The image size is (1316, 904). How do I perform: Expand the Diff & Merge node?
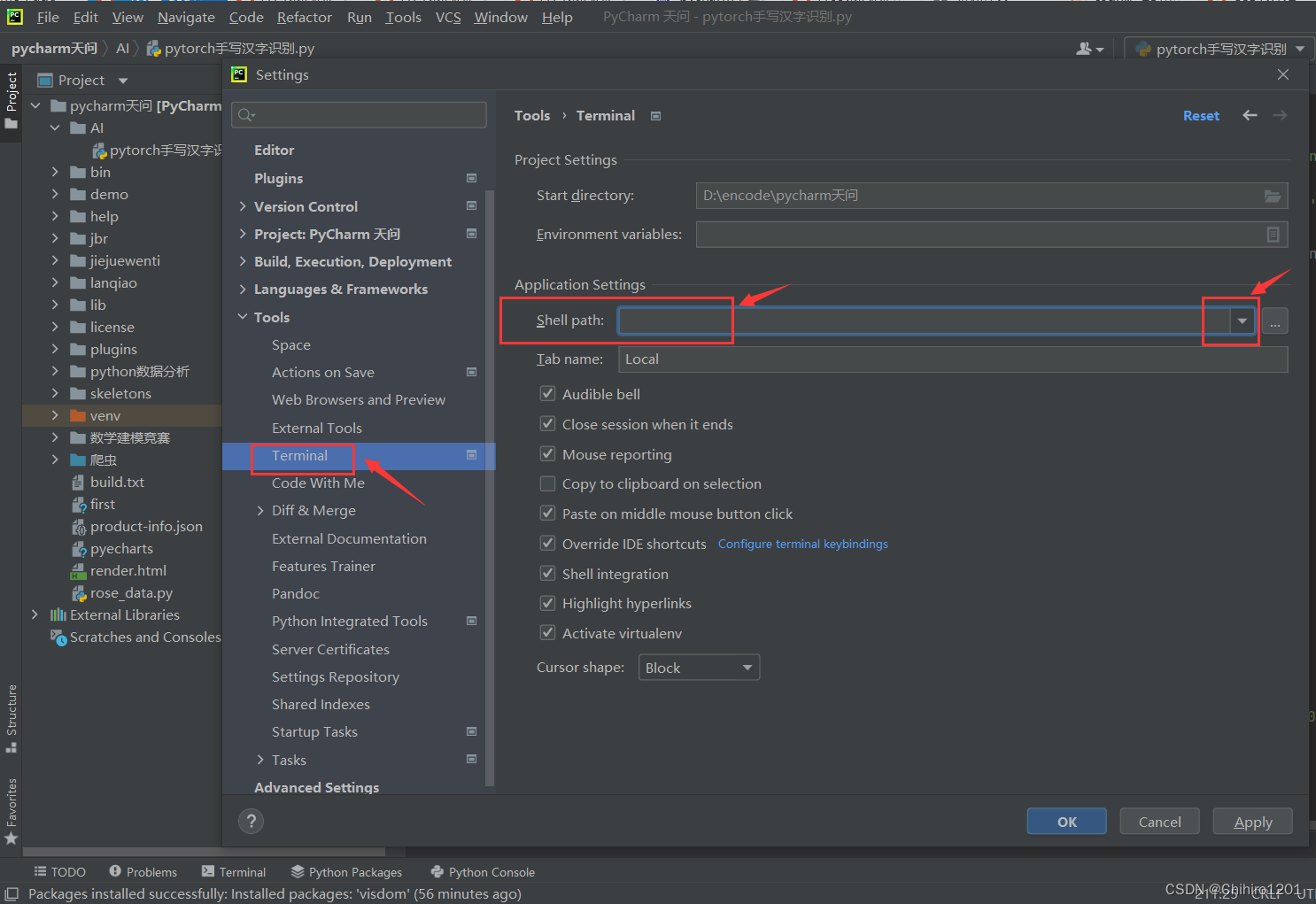coord(260,511)
